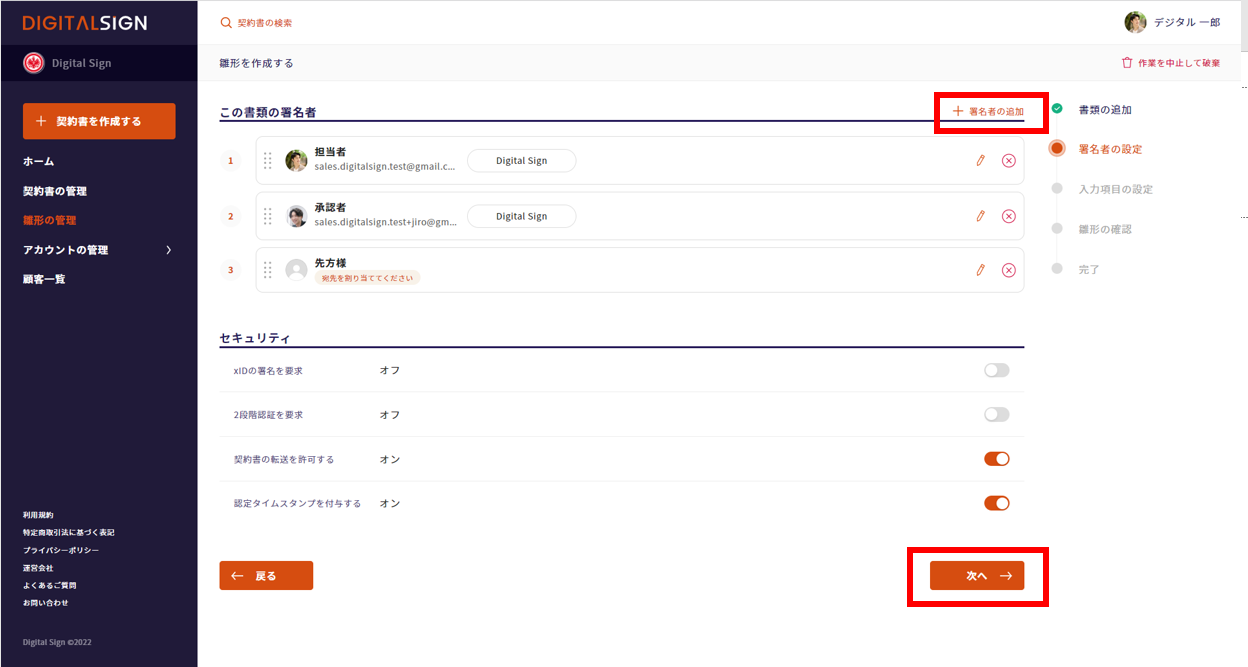The width and height of the screenshot is (1248, 667).
Task: Enable the xIDの署名を要求 toggle
Action: 996,370
